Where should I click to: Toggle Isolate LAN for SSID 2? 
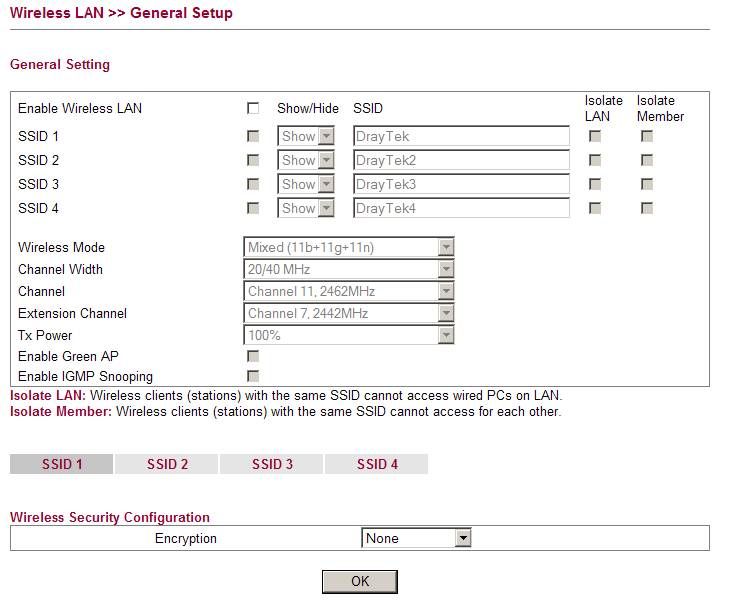coord(595,160)
